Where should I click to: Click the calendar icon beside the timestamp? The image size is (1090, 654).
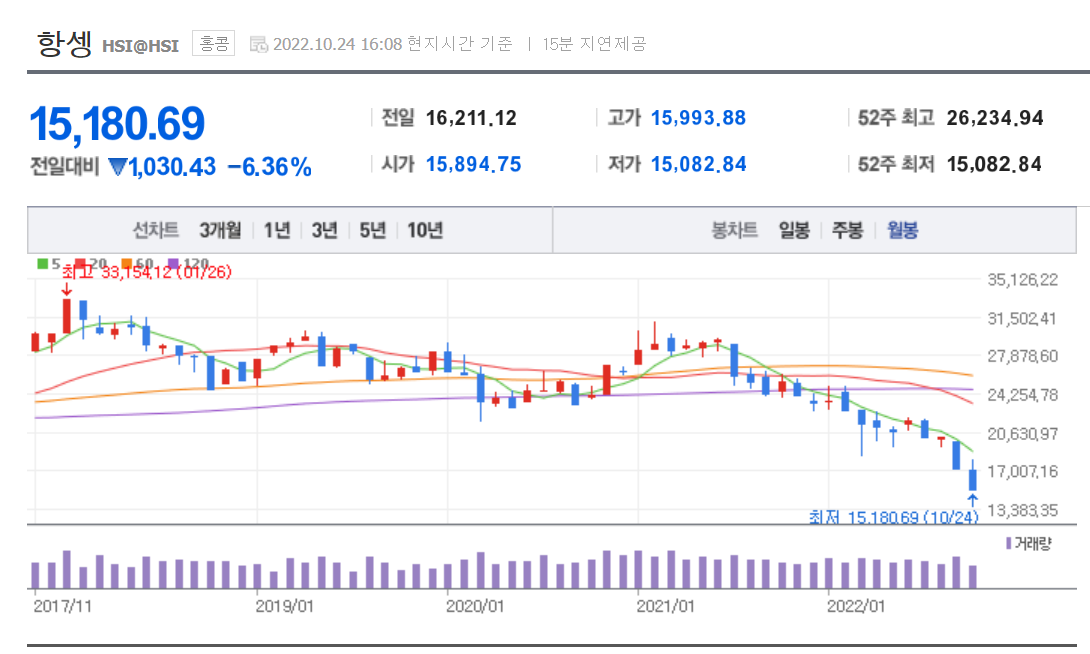(x=259, y=44)
